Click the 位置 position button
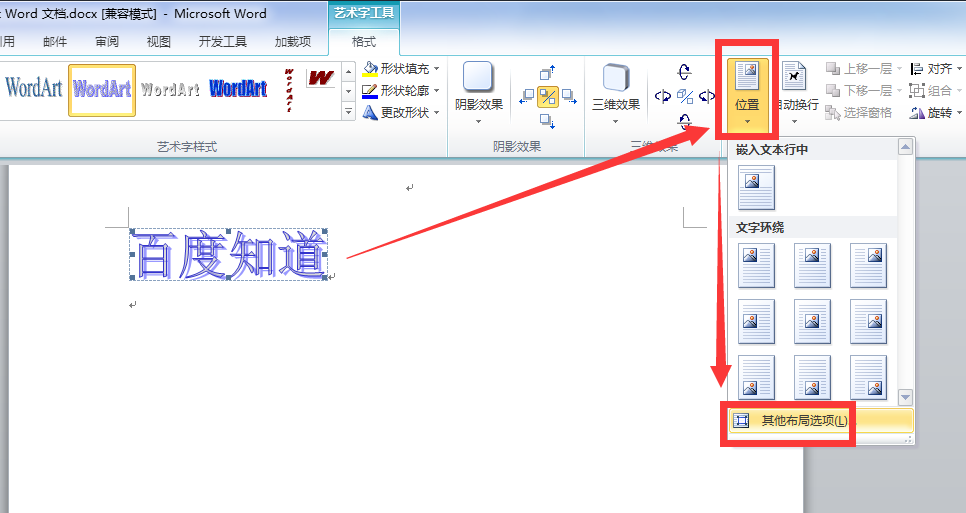 (747, 94)
